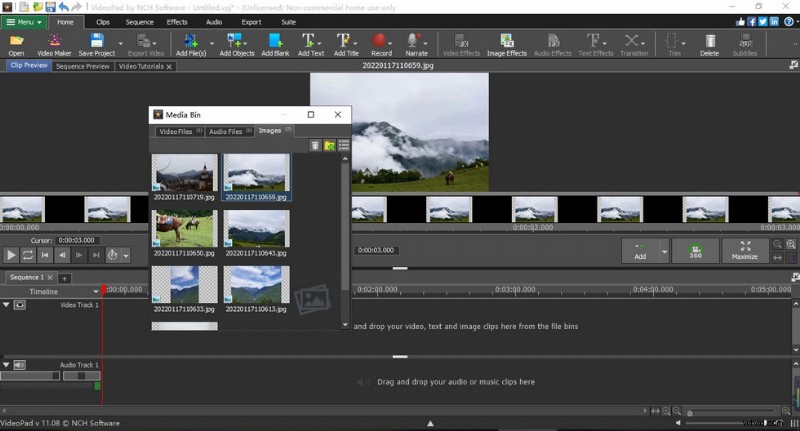Click the Facebook share icon

752,21
